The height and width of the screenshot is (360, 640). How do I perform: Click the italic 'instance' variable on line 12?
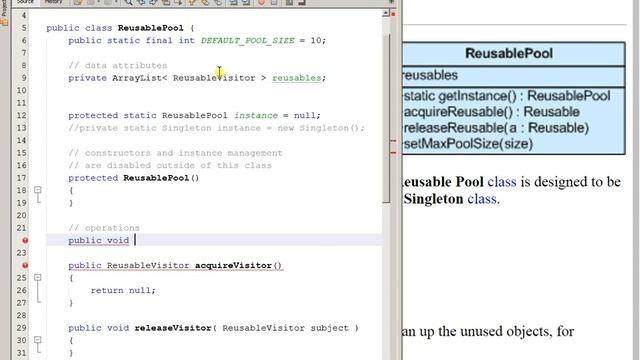pyautogui.click(x=256, y=116)
